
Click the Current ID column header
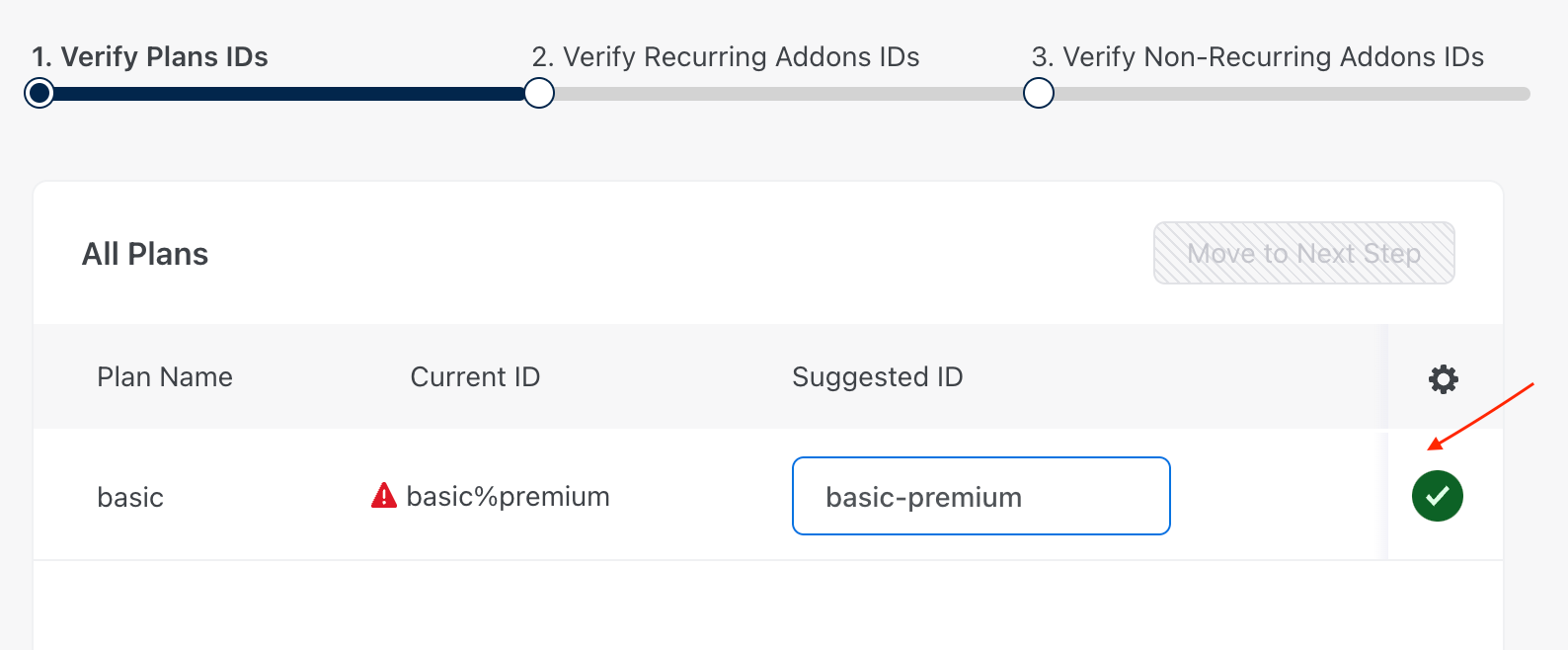point(475,377)
